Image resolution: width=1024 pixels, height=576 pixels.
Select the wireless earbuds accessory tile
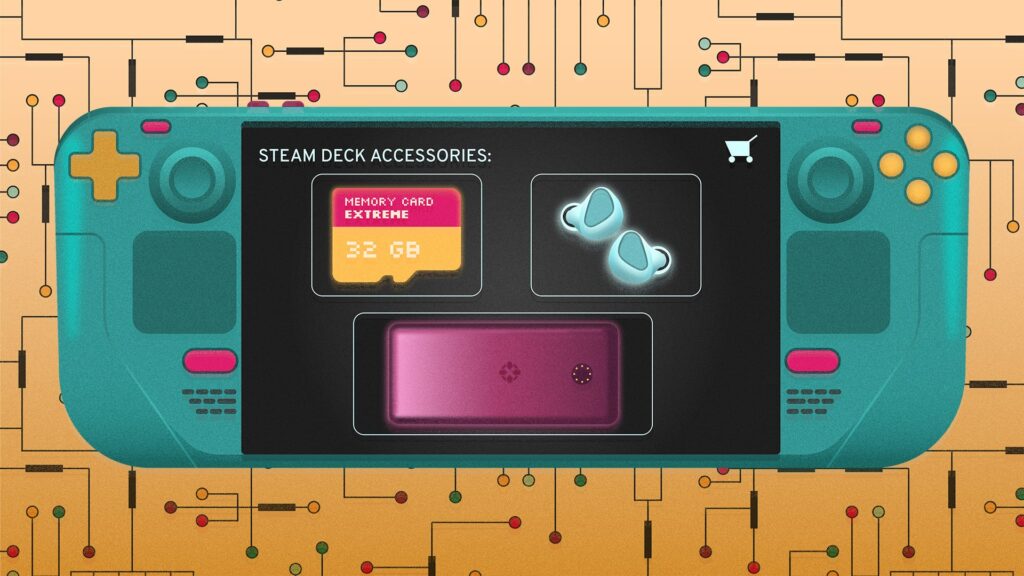coord(616,235)
